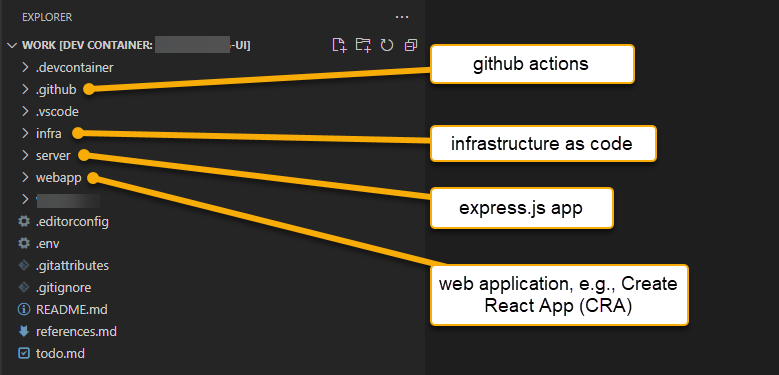The height and width of the screenshot is (375, 779).
Task: Expand the .devcontainer folder chevron
Action: pos(25,67)
